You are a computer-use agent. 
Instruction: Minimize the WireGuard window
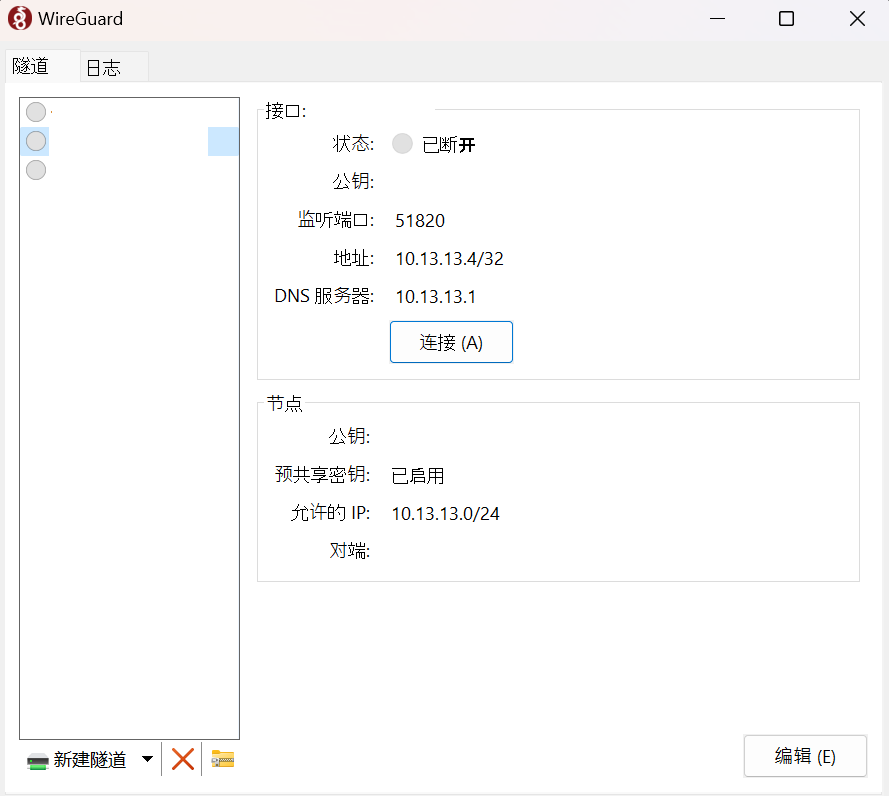[x=717, y=19]
